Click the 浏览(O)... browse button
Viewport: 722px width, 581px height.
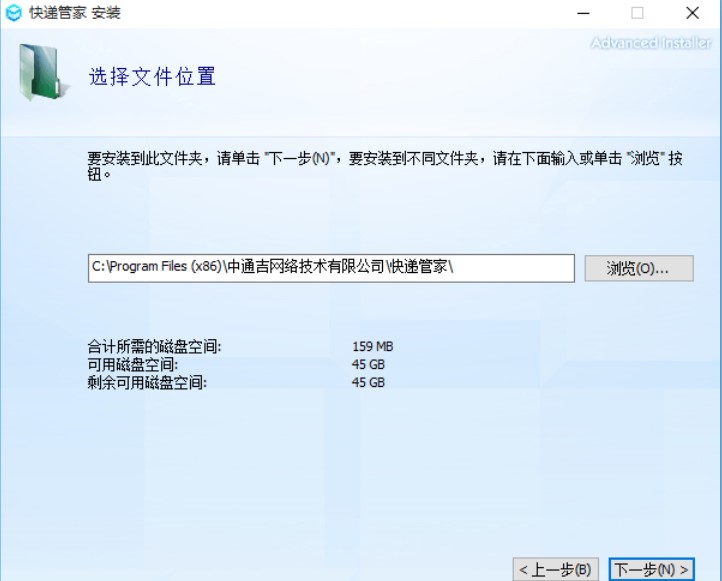(x=639, y=268)
